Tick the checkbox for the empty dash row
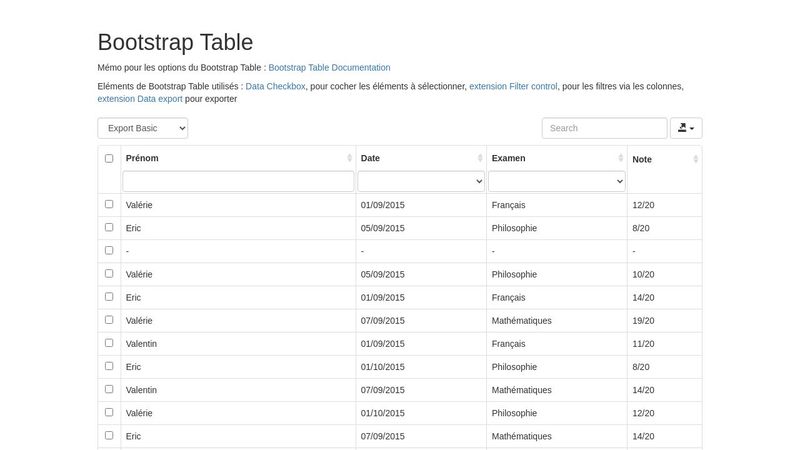 click(x=109, y=250)
